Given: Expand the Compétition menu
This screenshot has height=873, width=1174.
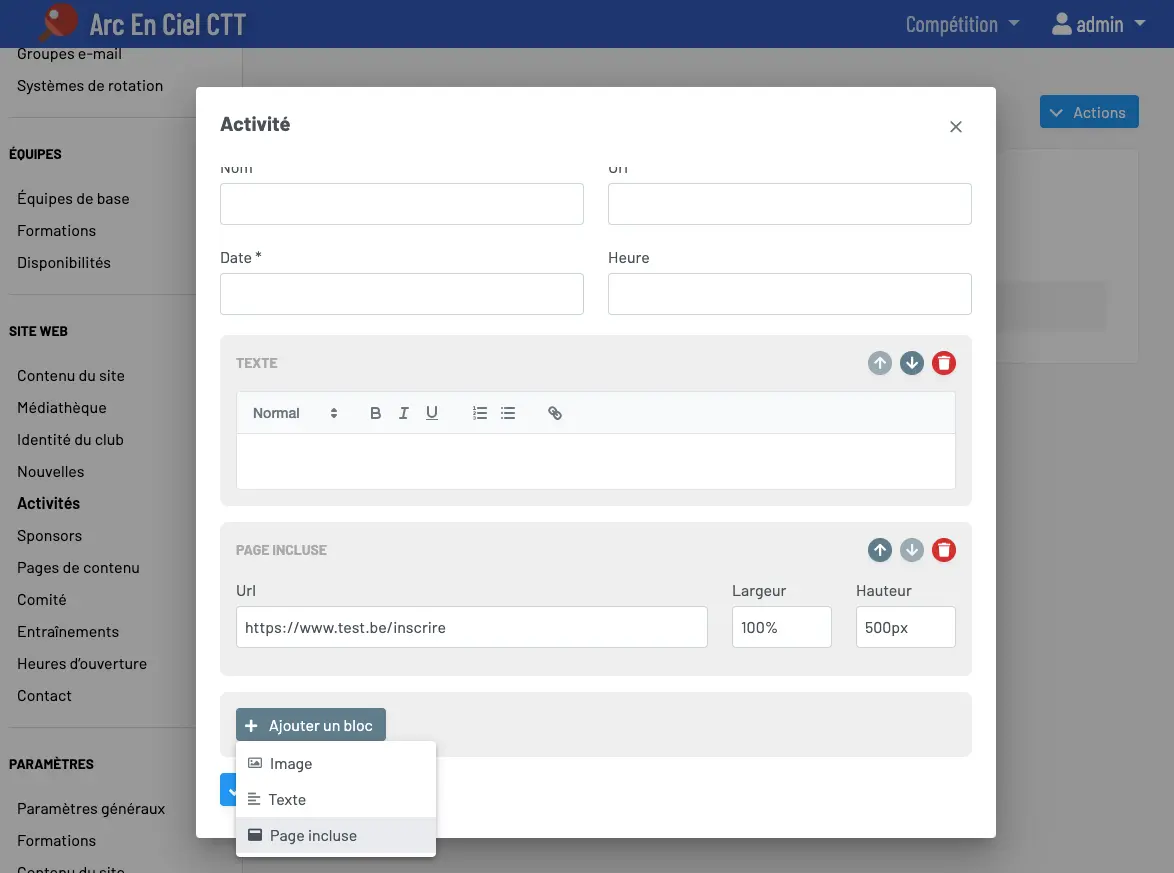Looking at the screenshot, I should pyautogui.click(x=962, y=24).
